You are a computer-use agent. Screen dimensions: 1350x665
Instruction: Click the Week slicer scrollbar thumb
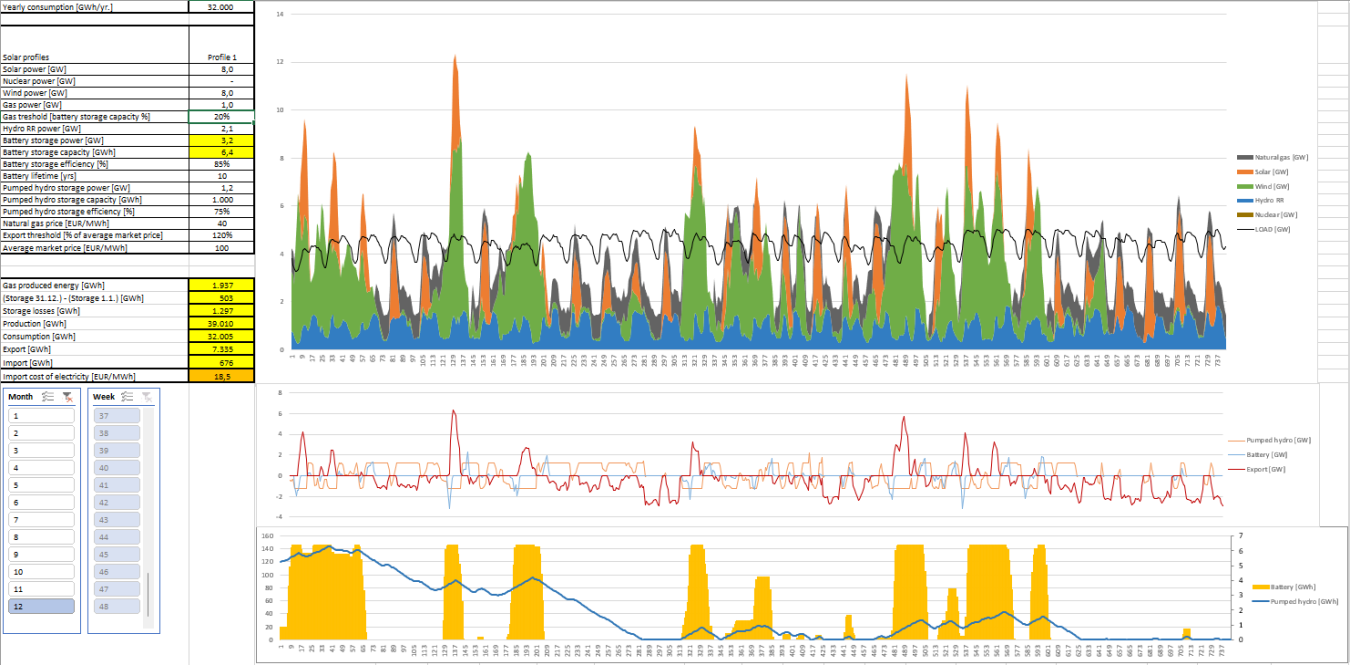148,594
